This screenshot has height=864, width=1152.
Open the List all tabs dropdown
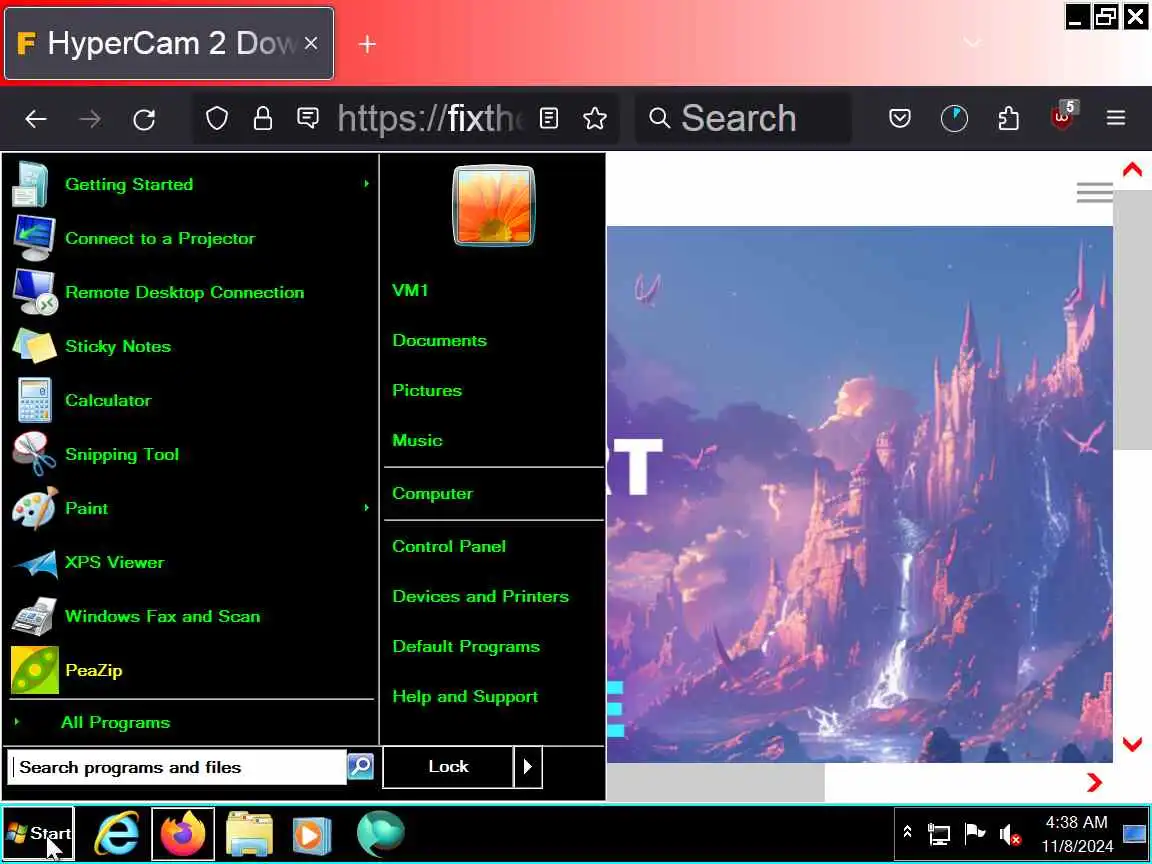(x=973, y=43)
